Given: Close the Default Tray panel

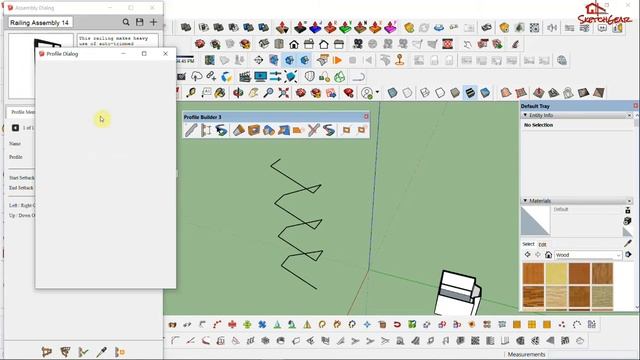Looking at the screenshot, I should (636, 106).
